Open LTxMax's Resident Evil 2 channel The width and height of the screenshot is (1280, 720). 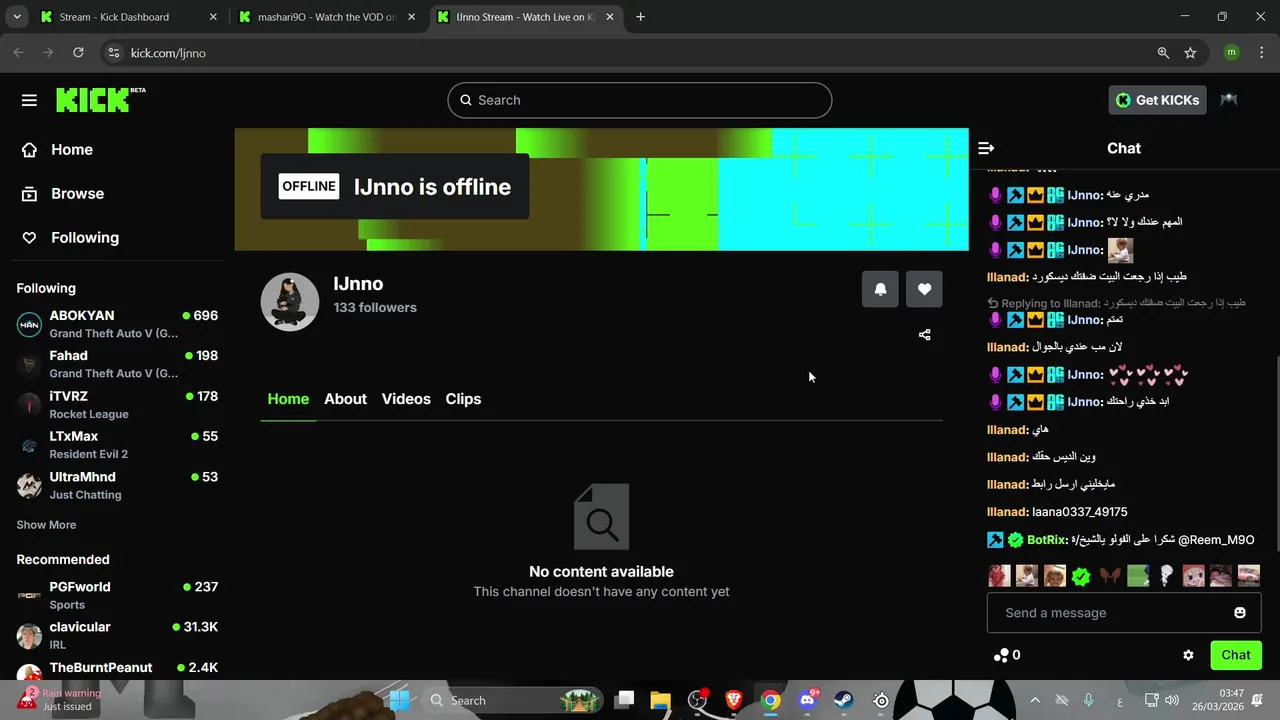[117, 445]
